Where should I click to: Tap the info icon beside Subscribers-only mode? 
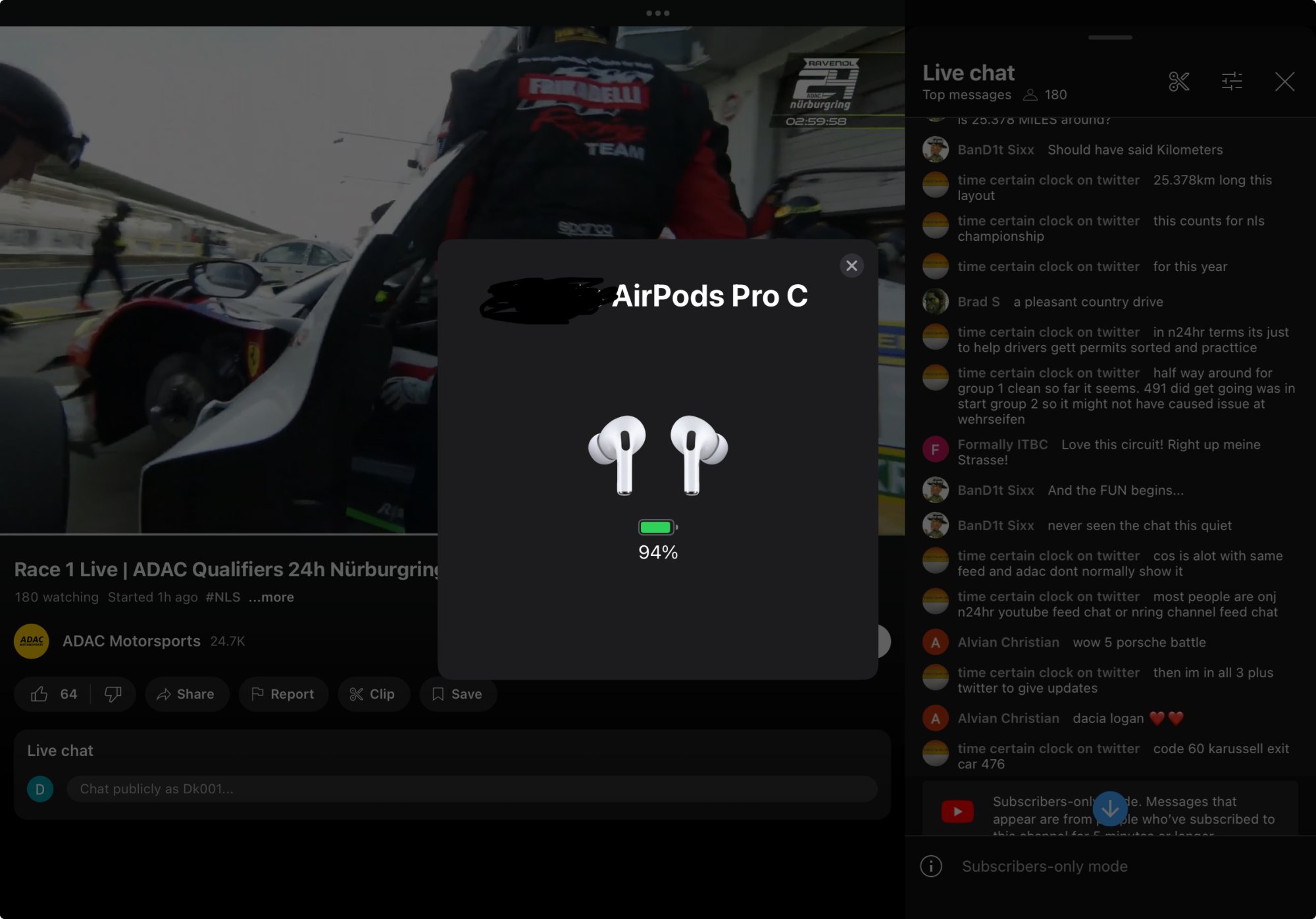coord(931,866)
